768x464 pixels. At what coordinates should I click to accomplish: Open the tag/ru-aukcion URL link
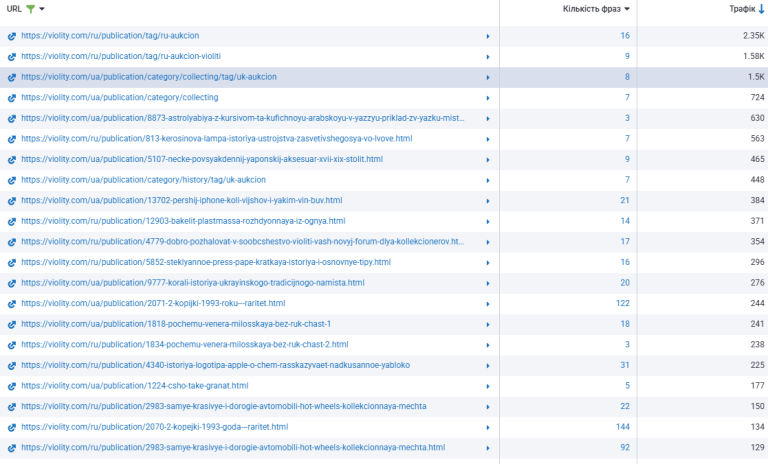110,35
